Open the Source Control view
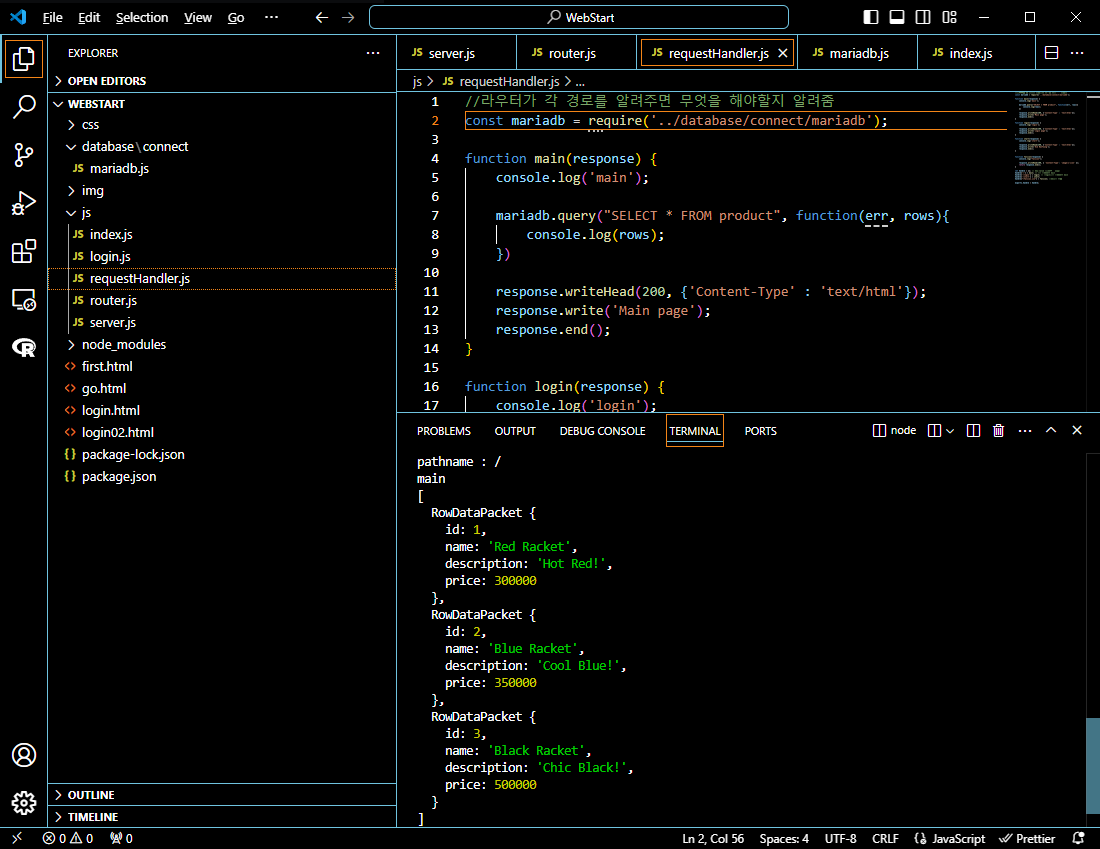 24,154
